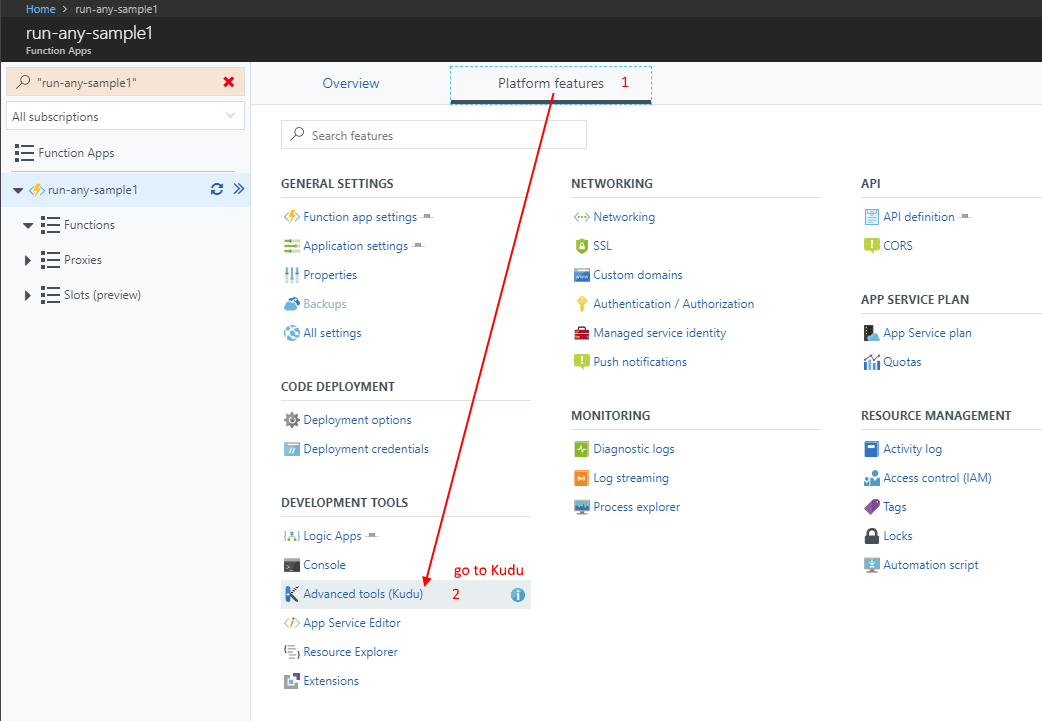Click the Deployment options gear icon

[291, 420]
